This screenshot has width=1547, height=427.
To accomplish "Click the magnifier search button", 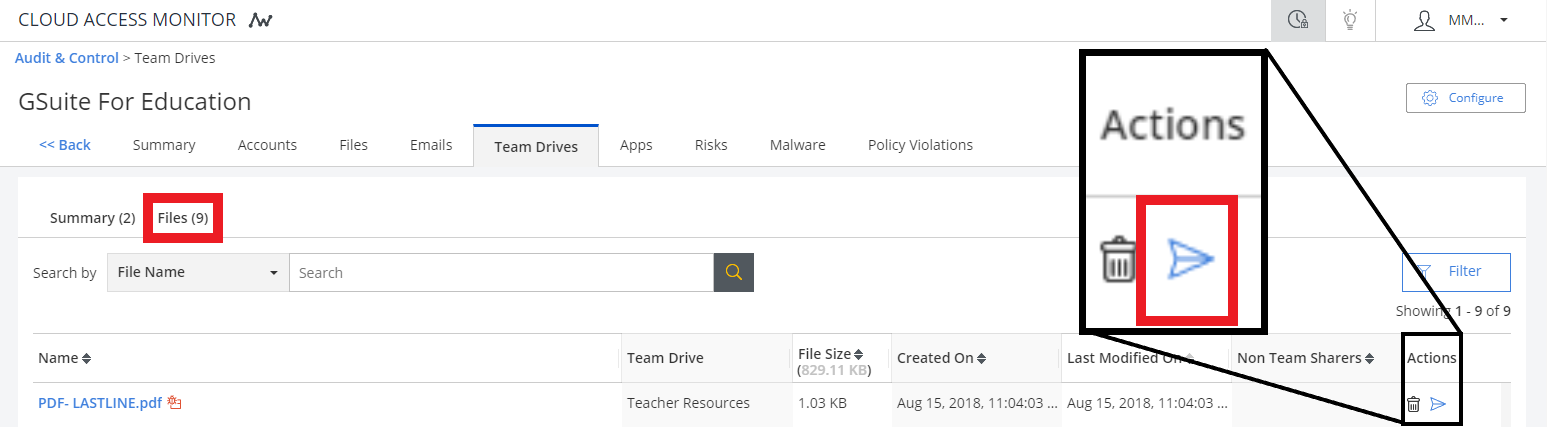I will tap(733, 272).
